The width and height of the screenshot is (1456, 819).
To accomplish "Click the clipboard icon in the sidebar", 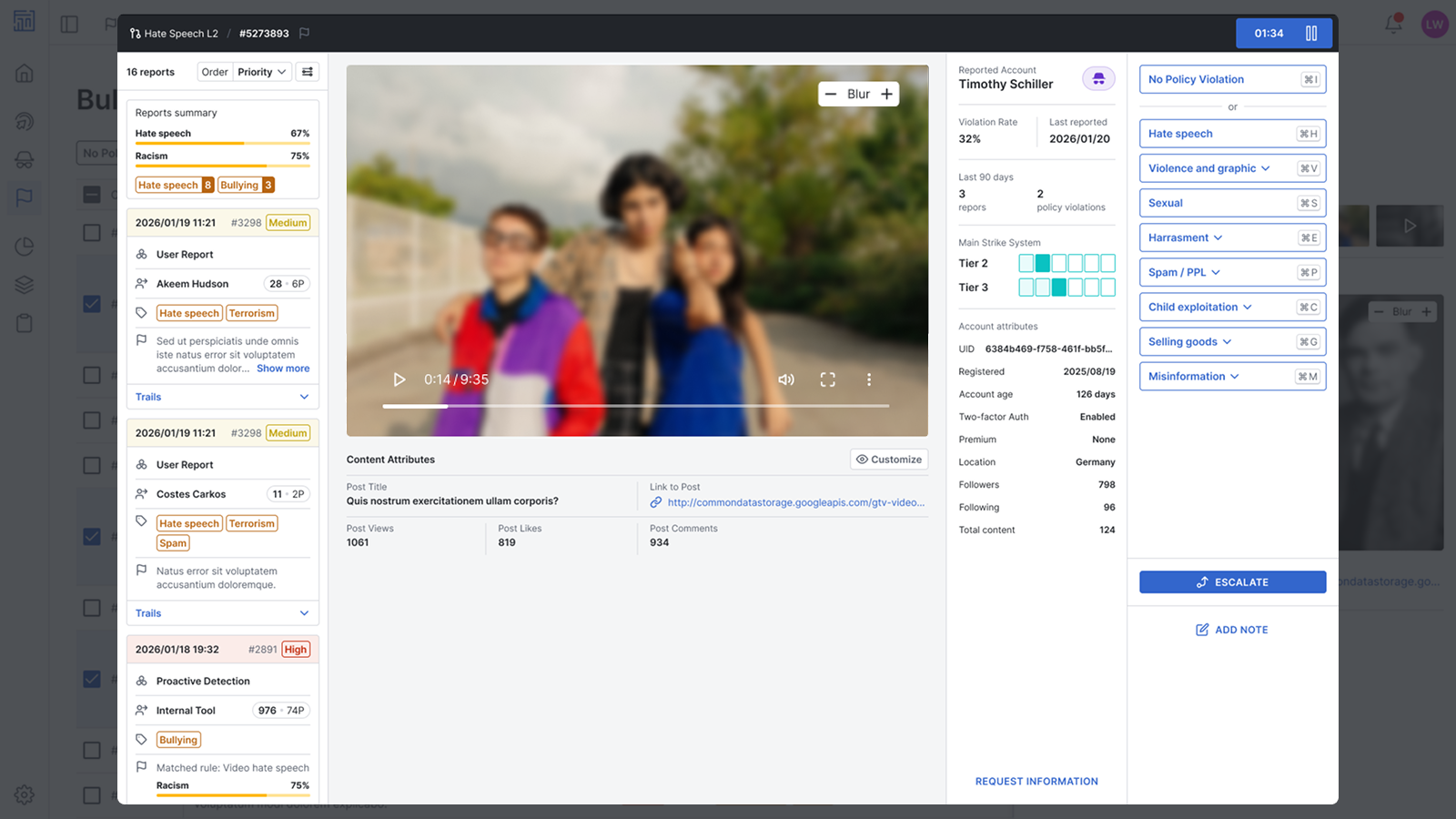I will [x=25, y=322].
